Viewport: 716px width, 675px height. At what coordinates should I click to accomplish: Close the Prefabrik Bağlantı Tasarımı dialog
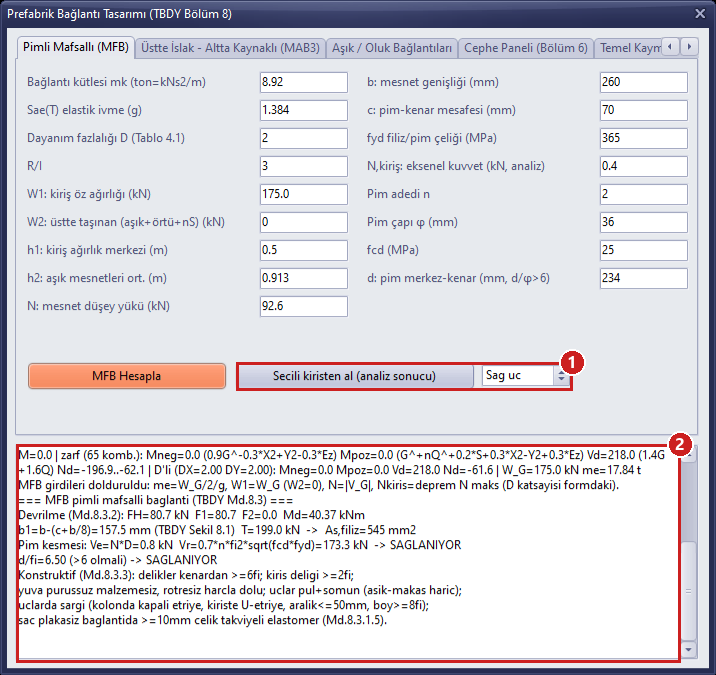[700, 14]
